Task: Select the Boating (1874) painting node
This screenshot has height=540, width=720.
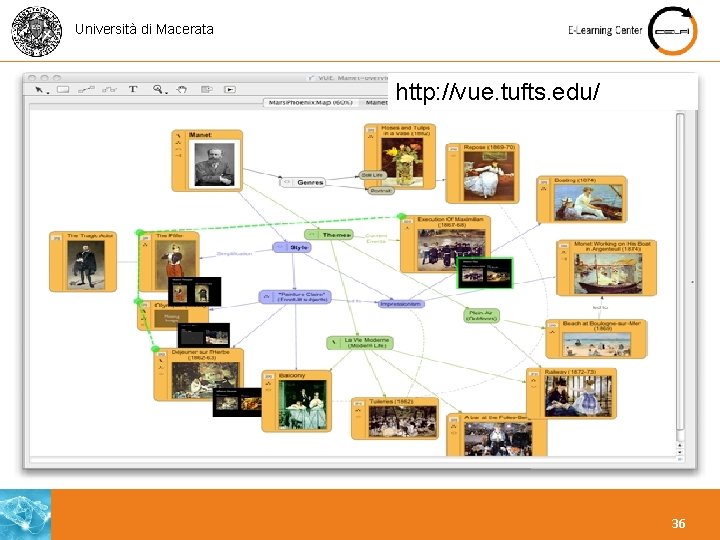Action: pos(581,199)
